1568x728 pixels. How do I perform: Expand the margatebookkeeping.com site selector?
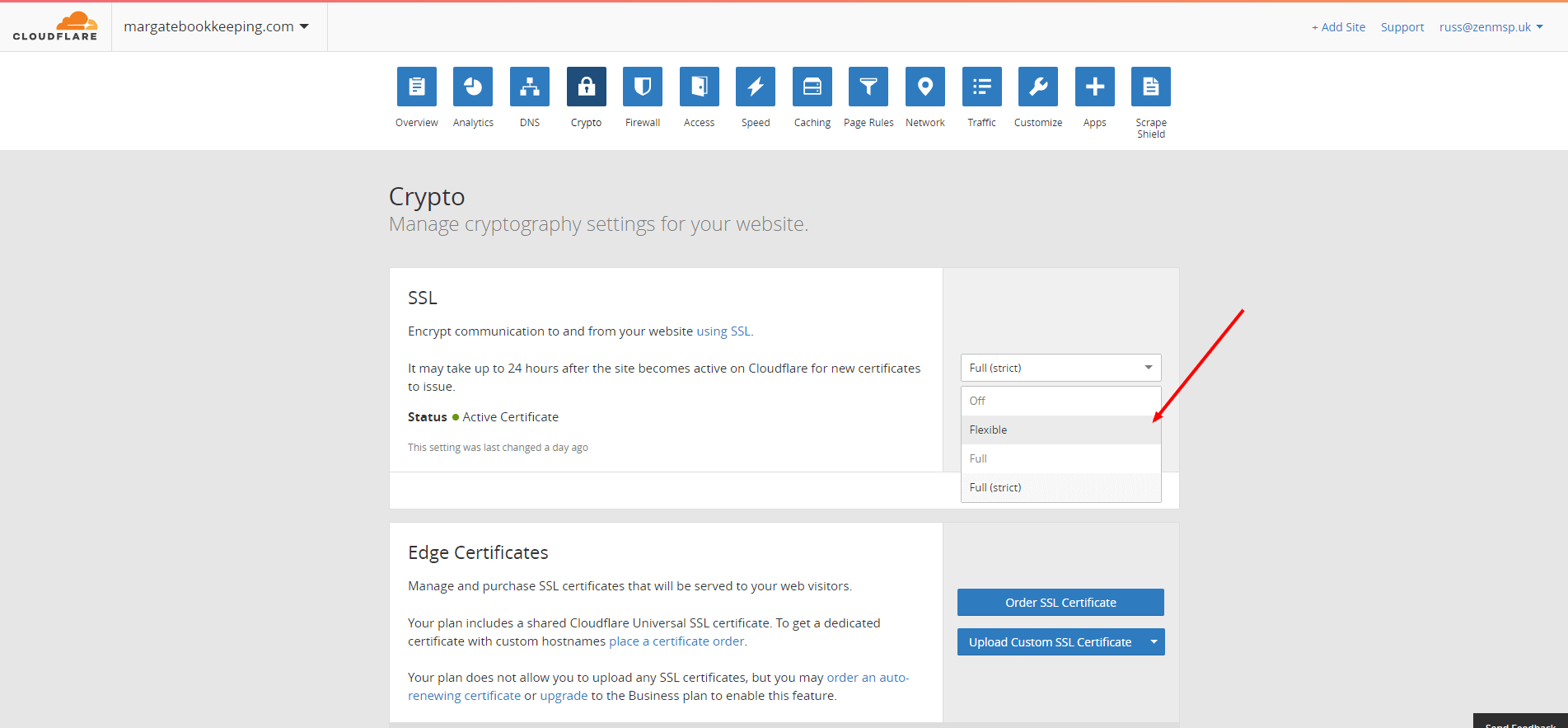pyautogui.click(x=216, y=26)
